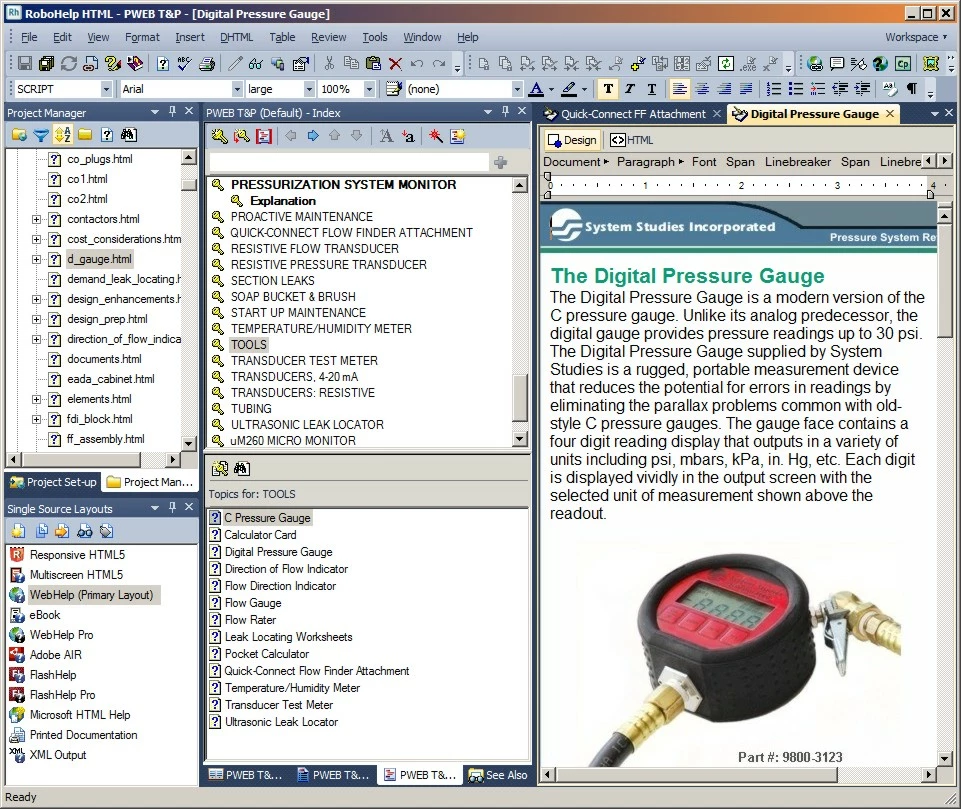
Task: Open the 100% zoom dropdown
Action: [x=369, y=89]
